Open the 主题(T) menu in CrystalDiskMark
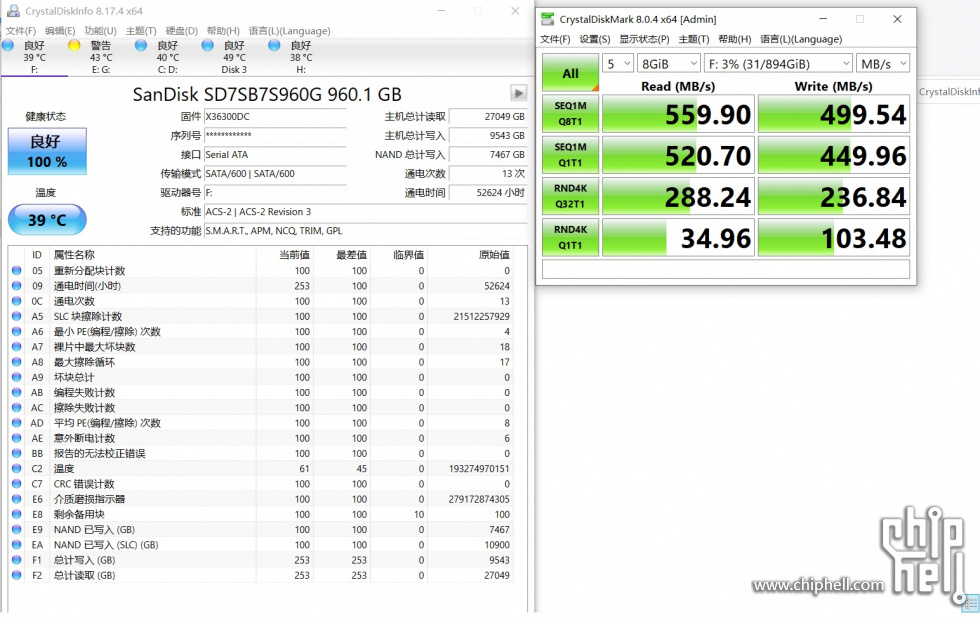 [693, 39]
